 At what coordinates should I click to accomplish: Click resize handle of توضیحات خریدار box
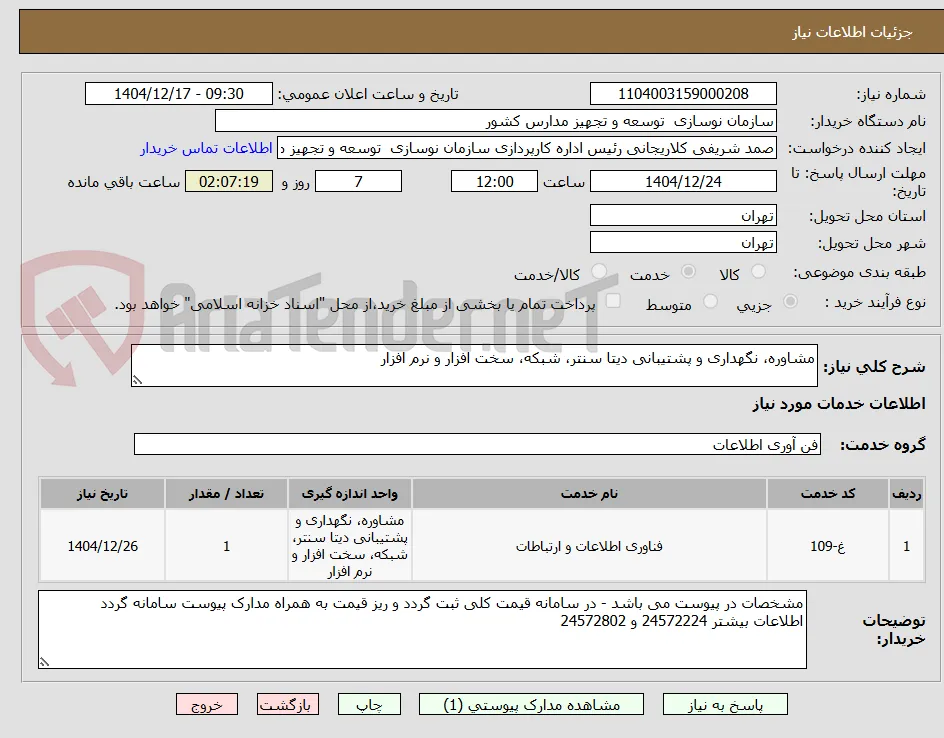(44, 662)
